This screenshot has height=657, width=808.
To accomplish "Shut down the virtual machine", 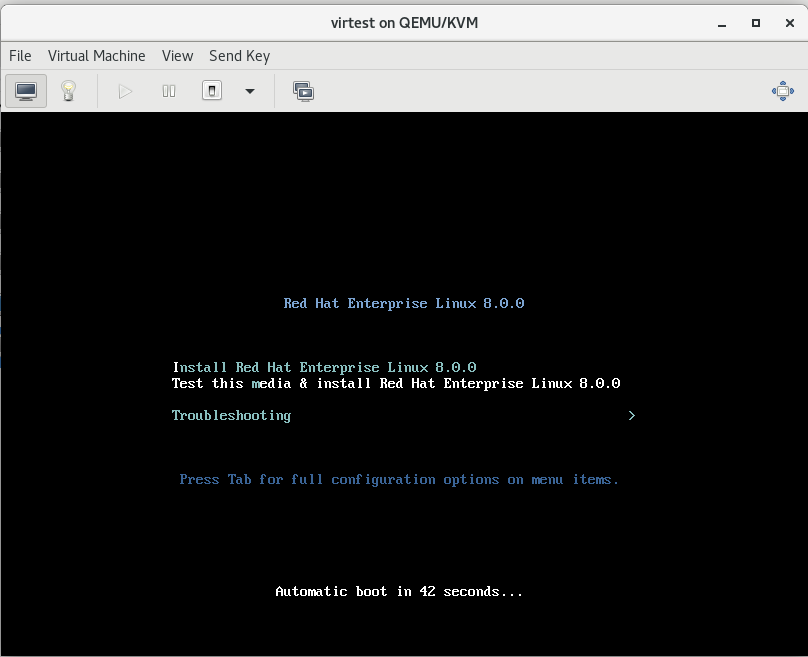I will (x=212, y=91).
